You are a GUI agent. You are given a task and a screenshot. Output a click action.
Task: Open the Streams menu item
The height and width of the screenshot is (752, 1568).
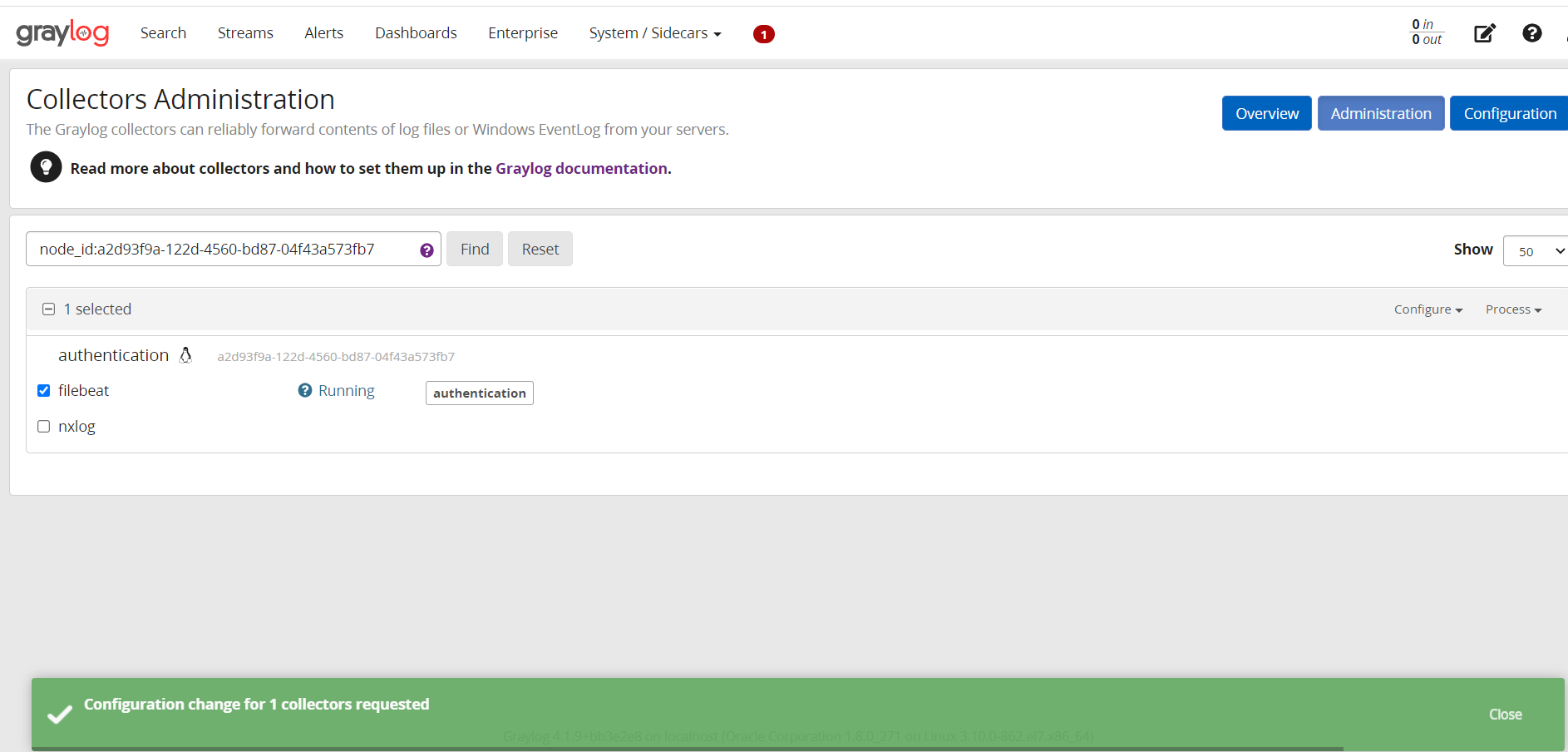[x=245, y=33]
